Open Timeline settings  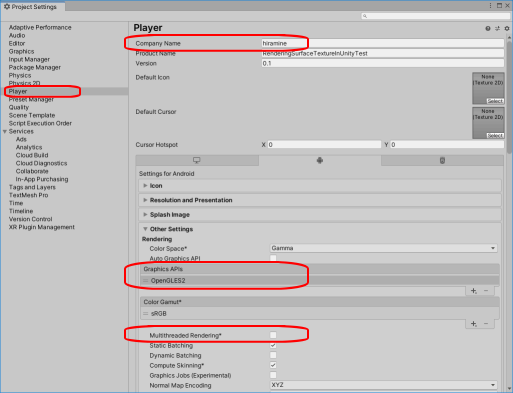pyautogui.click(x=21, y=211)
